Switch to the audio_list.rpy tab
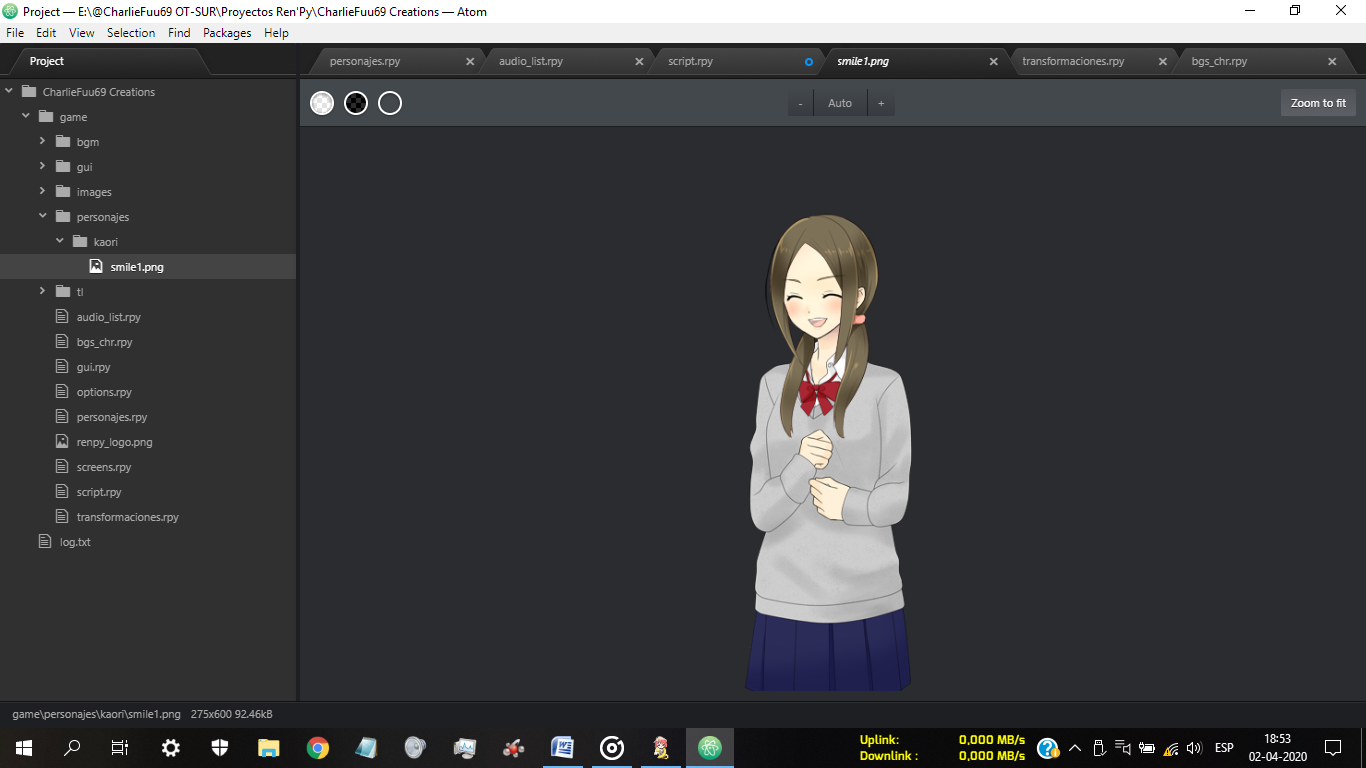 pos(531,61)
